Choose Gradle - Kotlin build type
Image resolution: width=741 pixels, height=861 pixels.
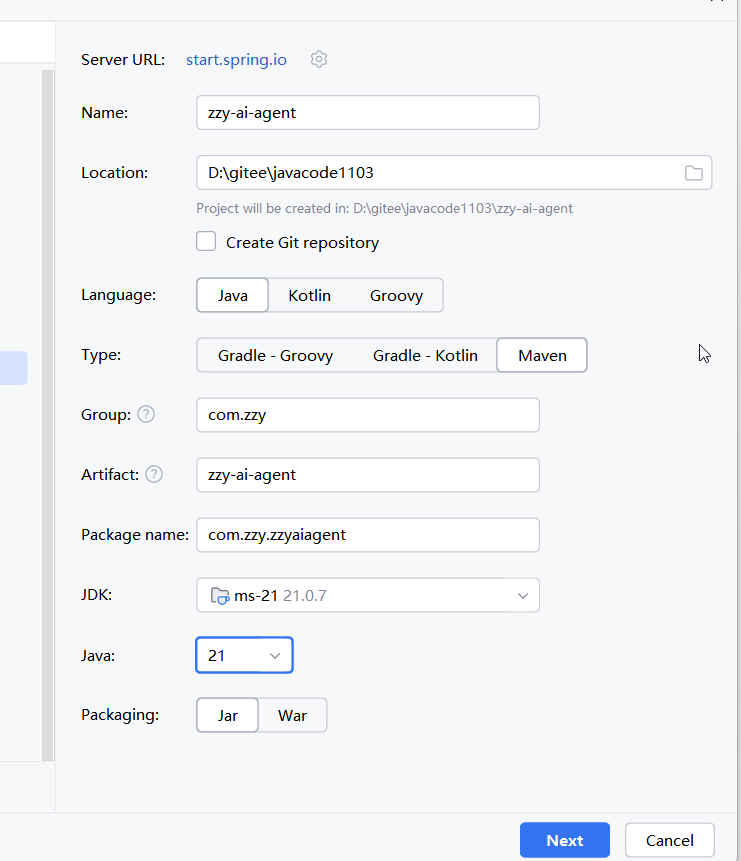click(425, 355)
